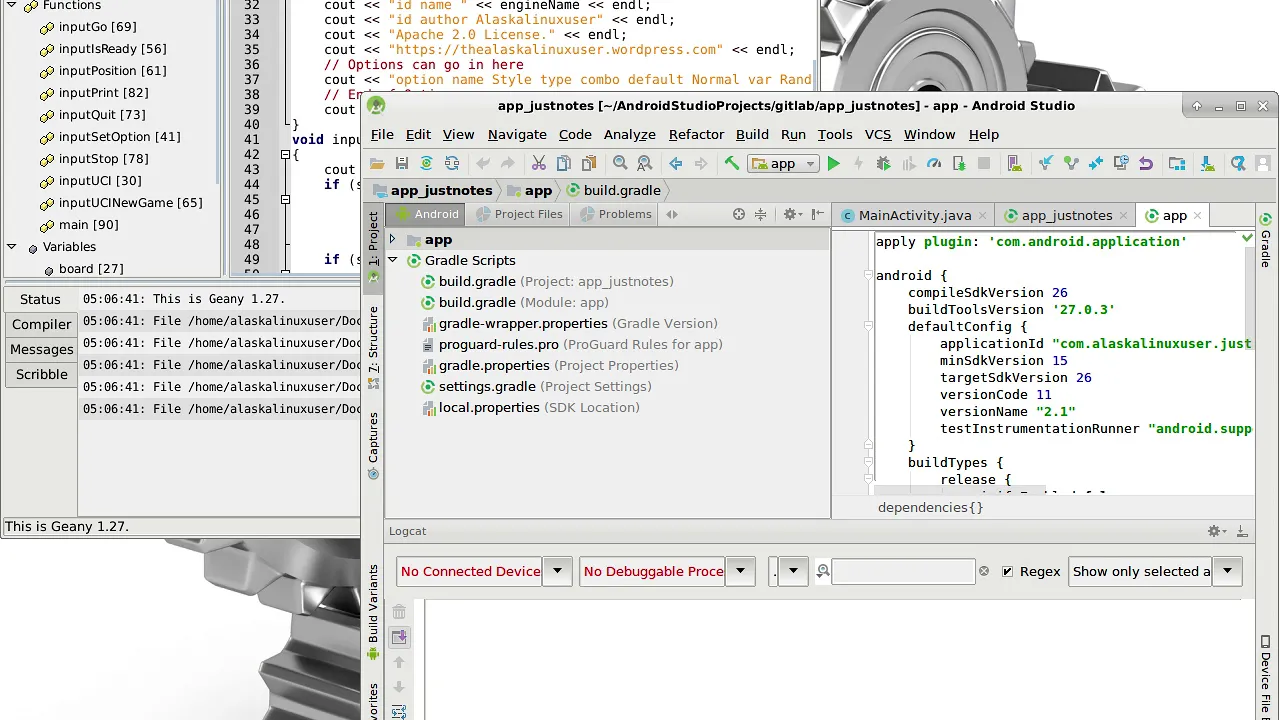Switch to Project Files view tab
This screenshot has width=1280, height=720.
(518, 214)
